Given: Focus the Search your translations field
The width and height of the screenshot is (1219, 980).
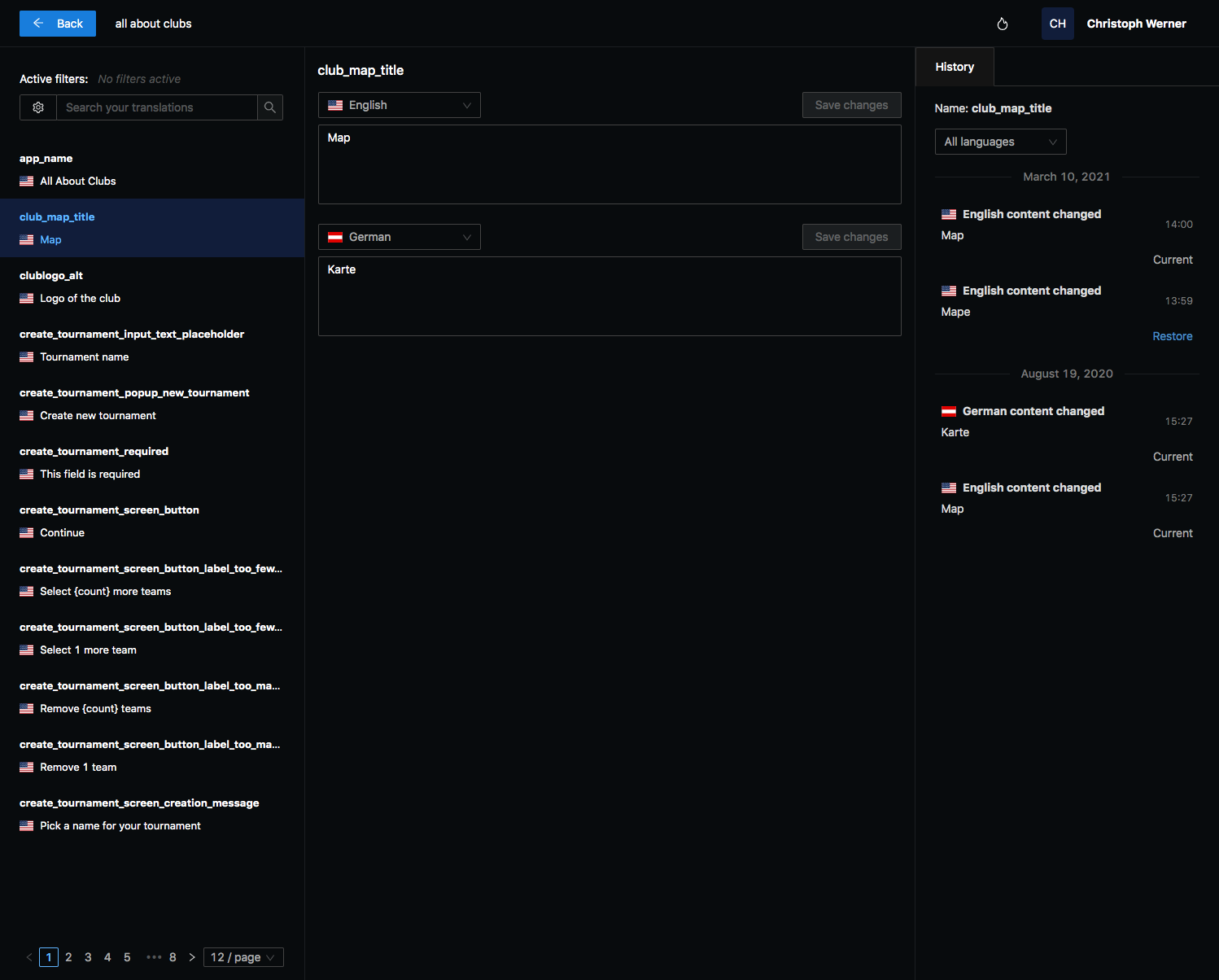Looking at the screenshot, I should pyautogui.click(x=157, y=107).
